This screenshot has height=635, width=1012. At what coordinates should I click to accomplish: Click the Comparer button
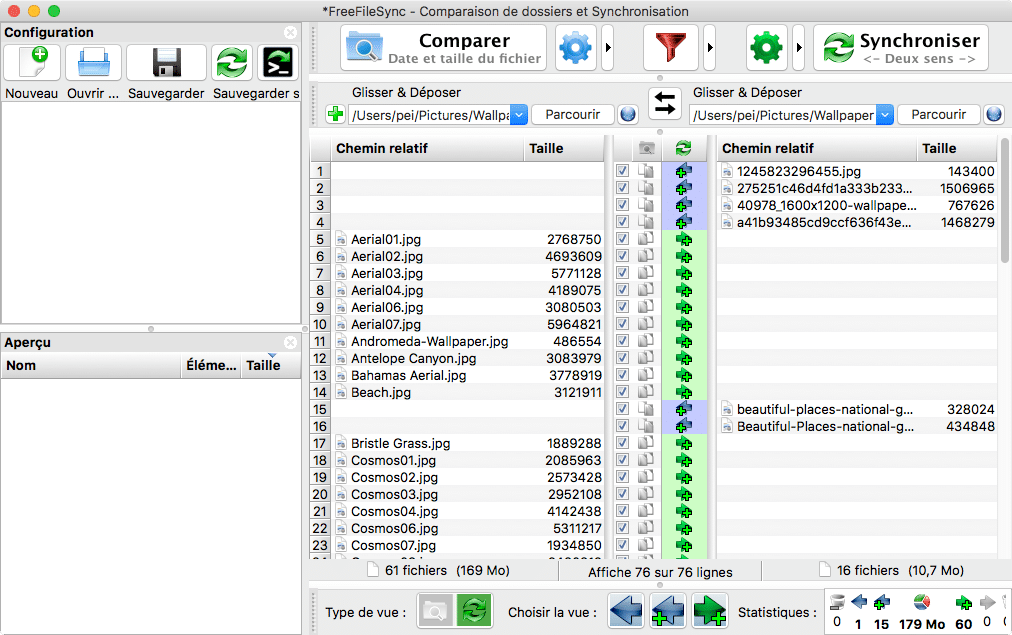(x=443, y=48)
